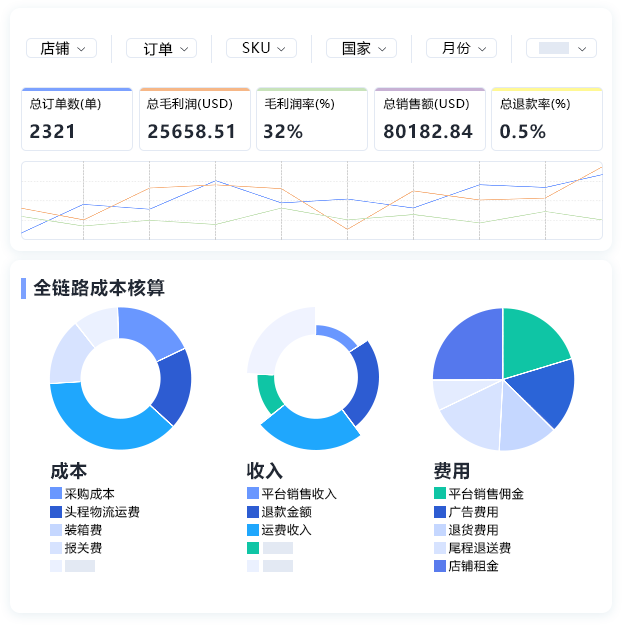Click the 装箱费 legend color swatch

tap(56, 530)
